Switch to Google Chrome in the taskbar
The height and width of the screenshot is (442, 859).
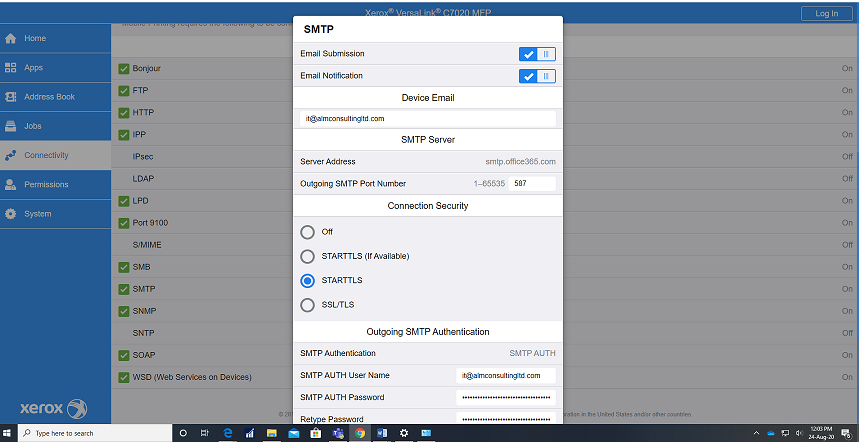[x=360, y=433]
